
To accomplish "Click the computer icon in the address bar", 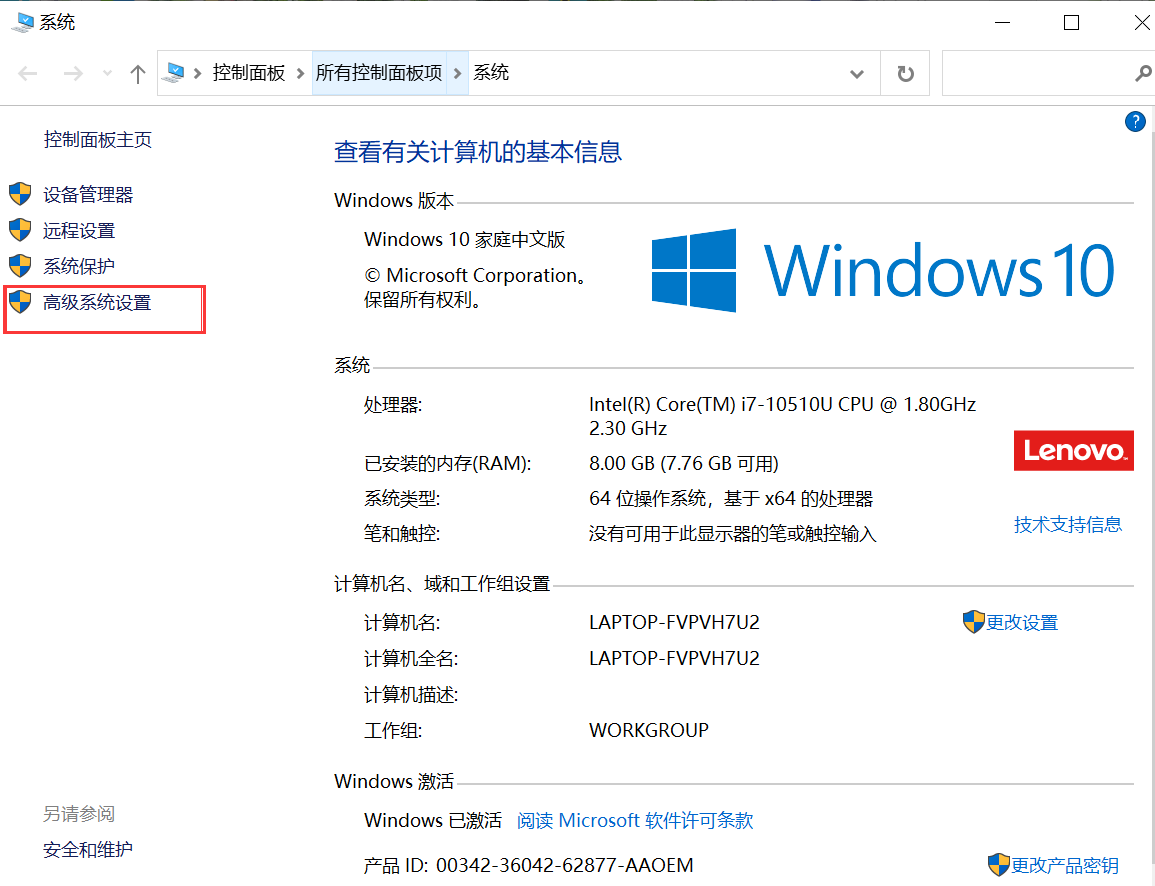I will click(175, 72).
